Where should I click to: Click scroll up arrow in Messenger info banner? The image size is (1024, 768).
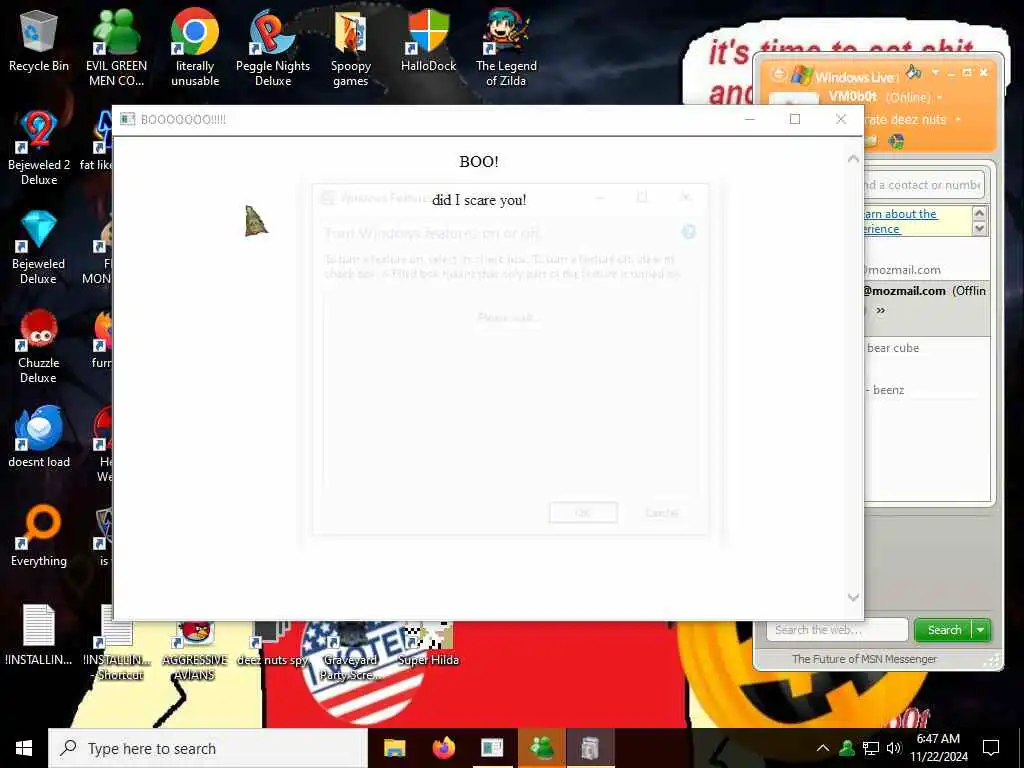[979, 213]
